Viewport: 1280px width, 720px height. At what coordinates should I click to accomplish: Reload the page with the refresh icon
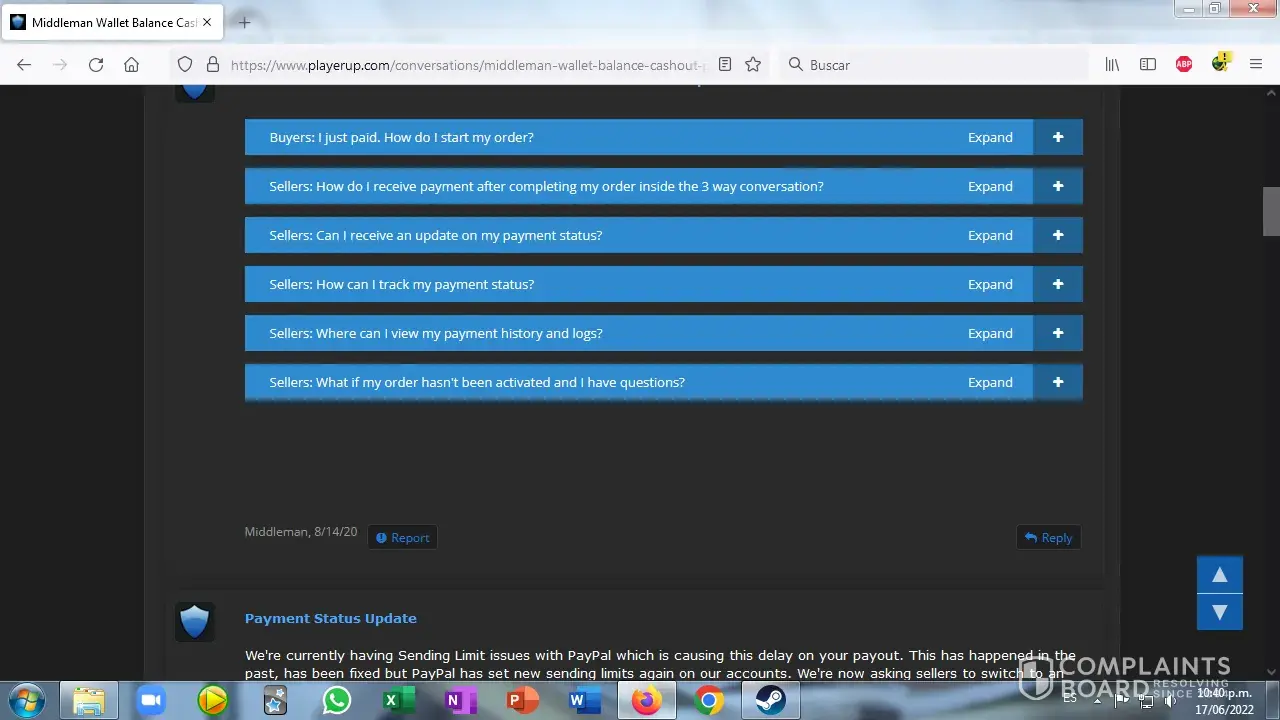point(96,65)
